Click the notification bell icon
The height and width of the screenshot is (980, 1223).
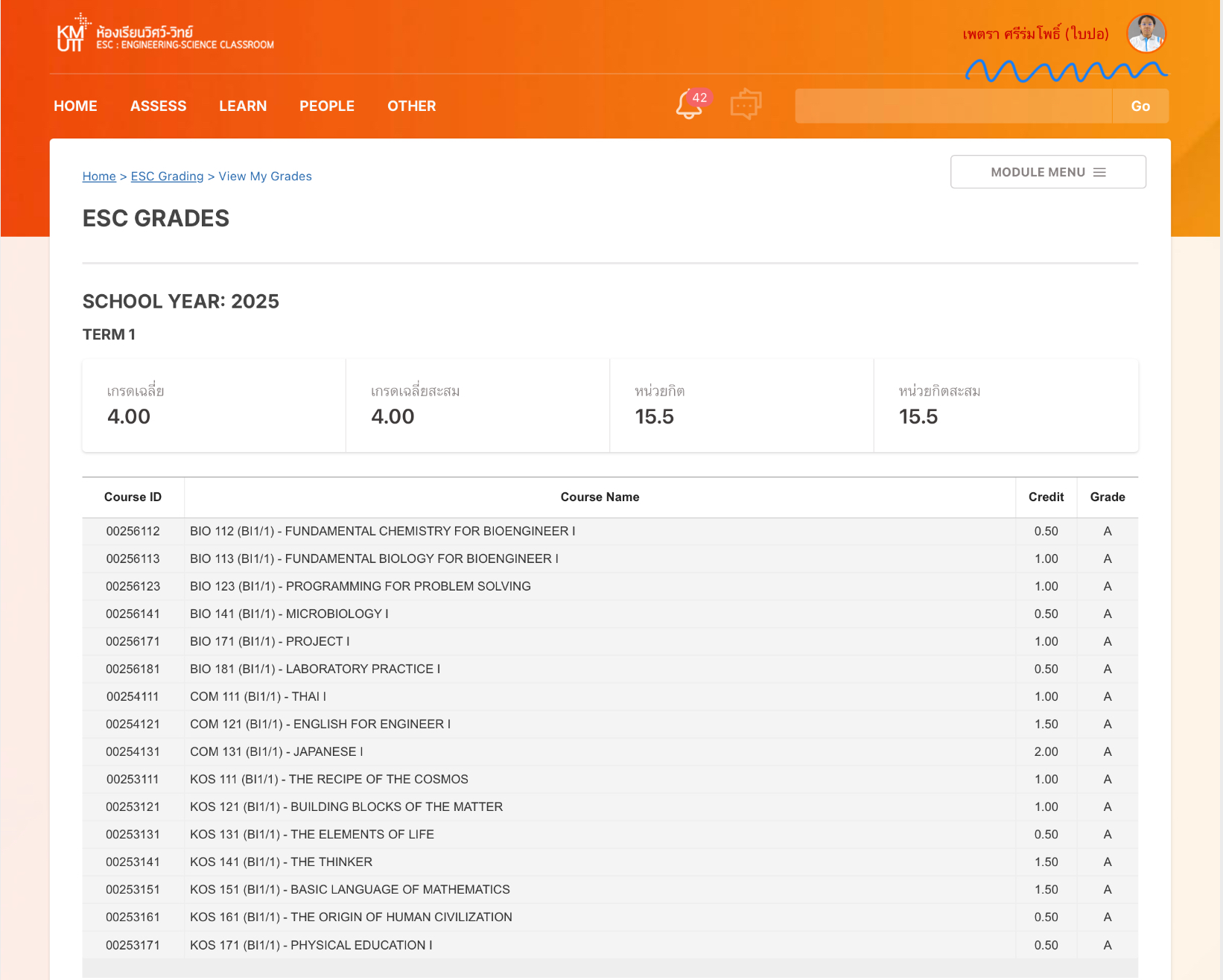pos(689,105)
